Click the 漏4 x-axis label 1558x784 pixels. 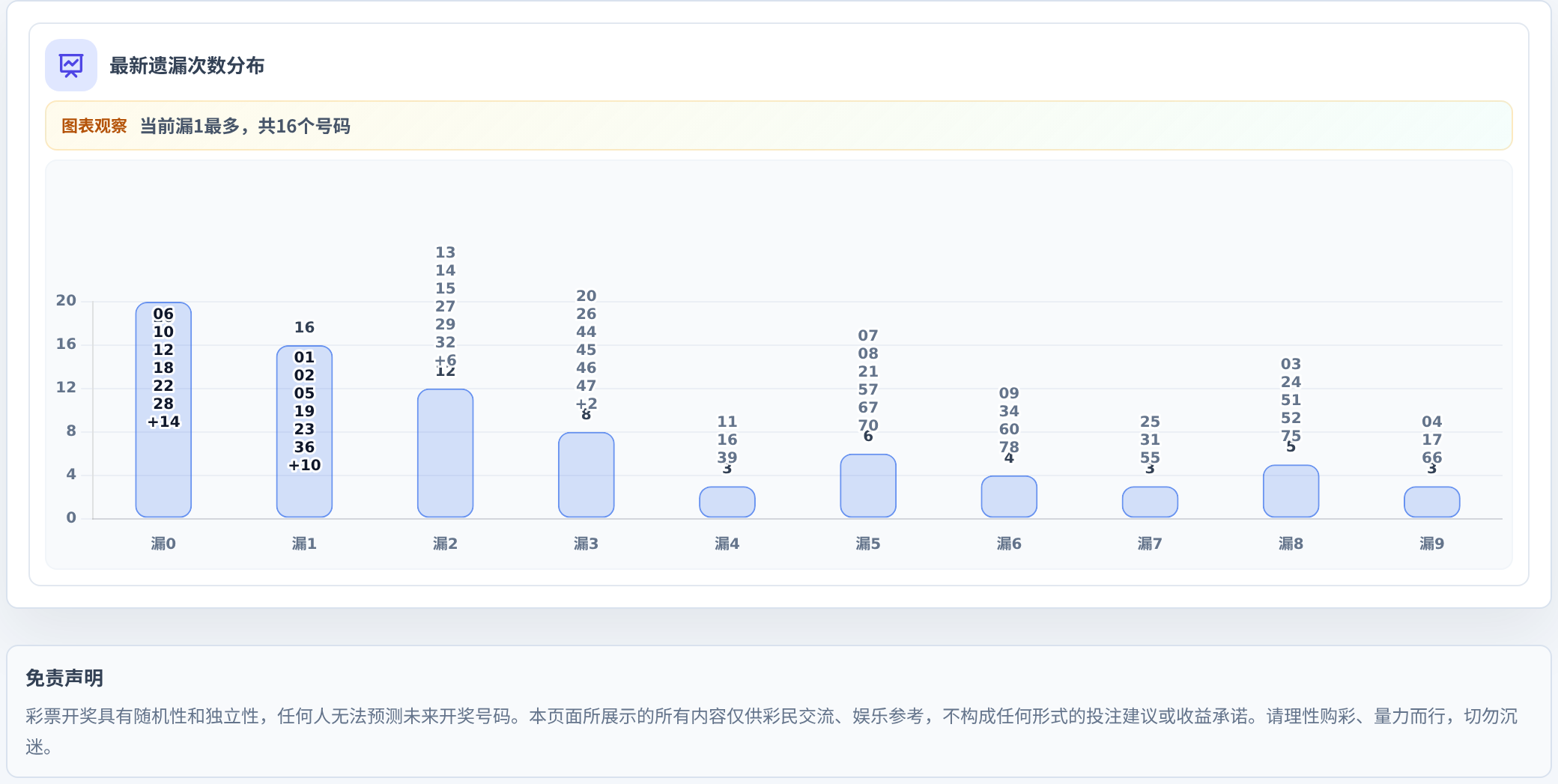pyautogui.click(x=727, y=544)
